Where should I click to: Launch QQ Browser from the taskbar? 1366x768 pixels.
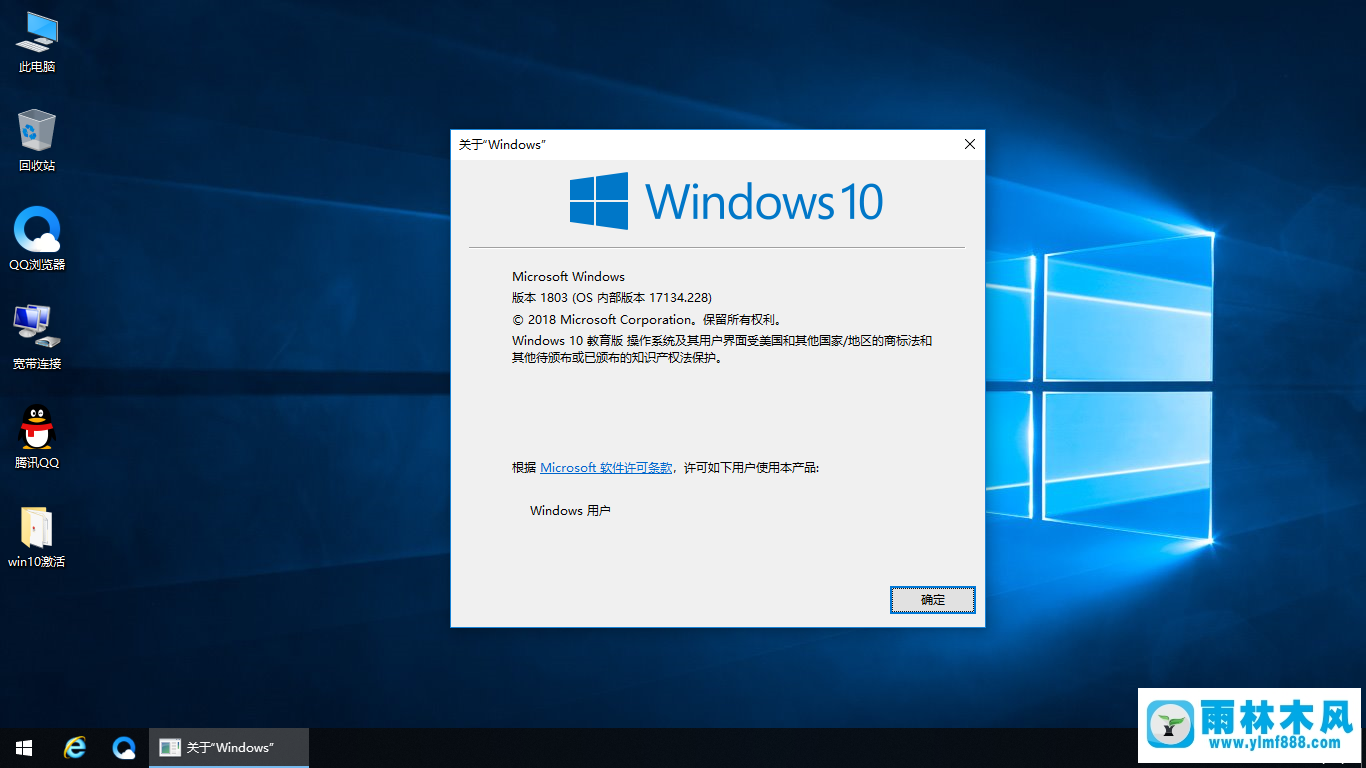pyautogui.click(x=124, y=748)
